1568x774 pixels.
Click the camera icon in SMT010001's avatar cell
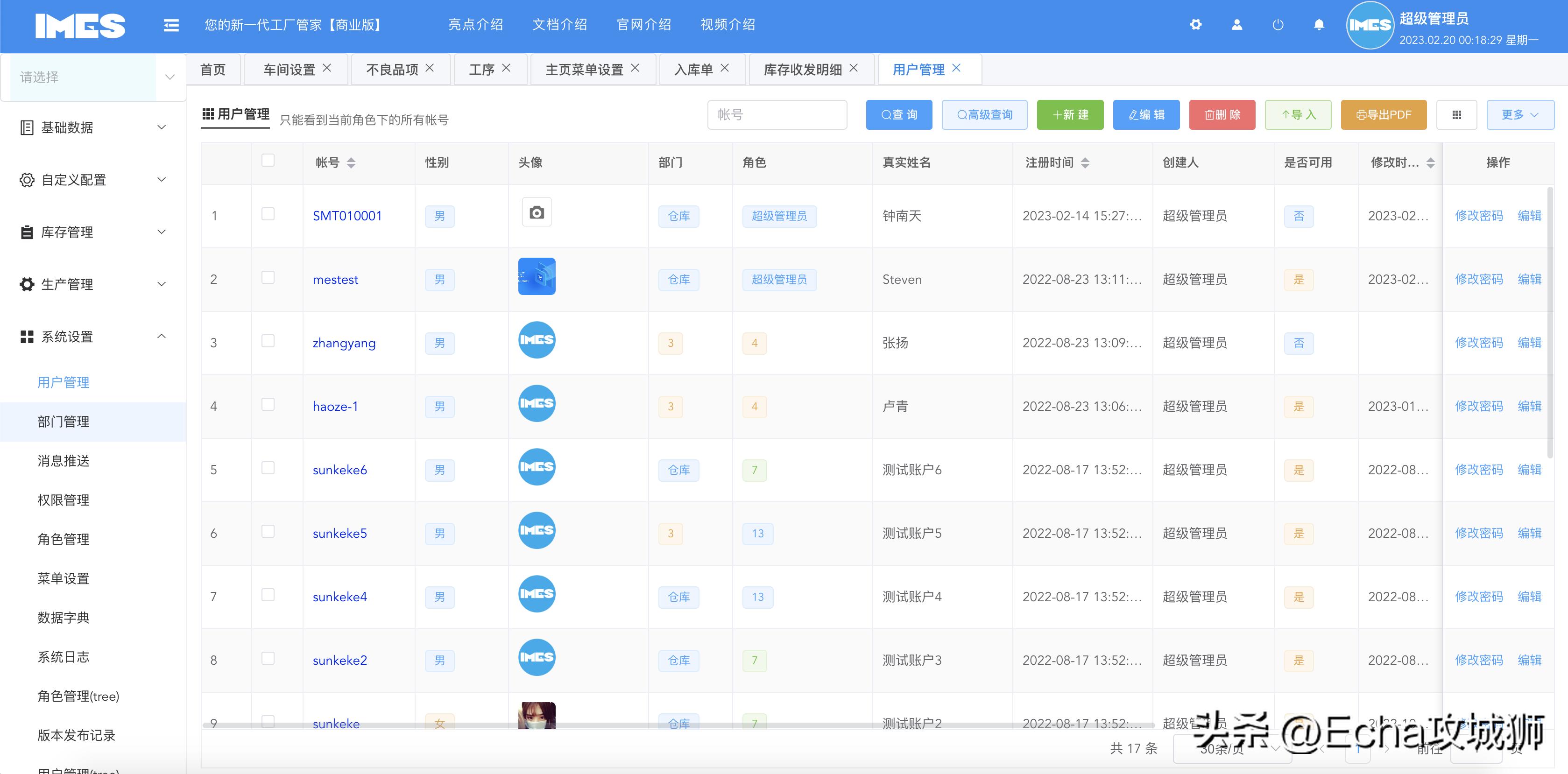pos(536,212)
